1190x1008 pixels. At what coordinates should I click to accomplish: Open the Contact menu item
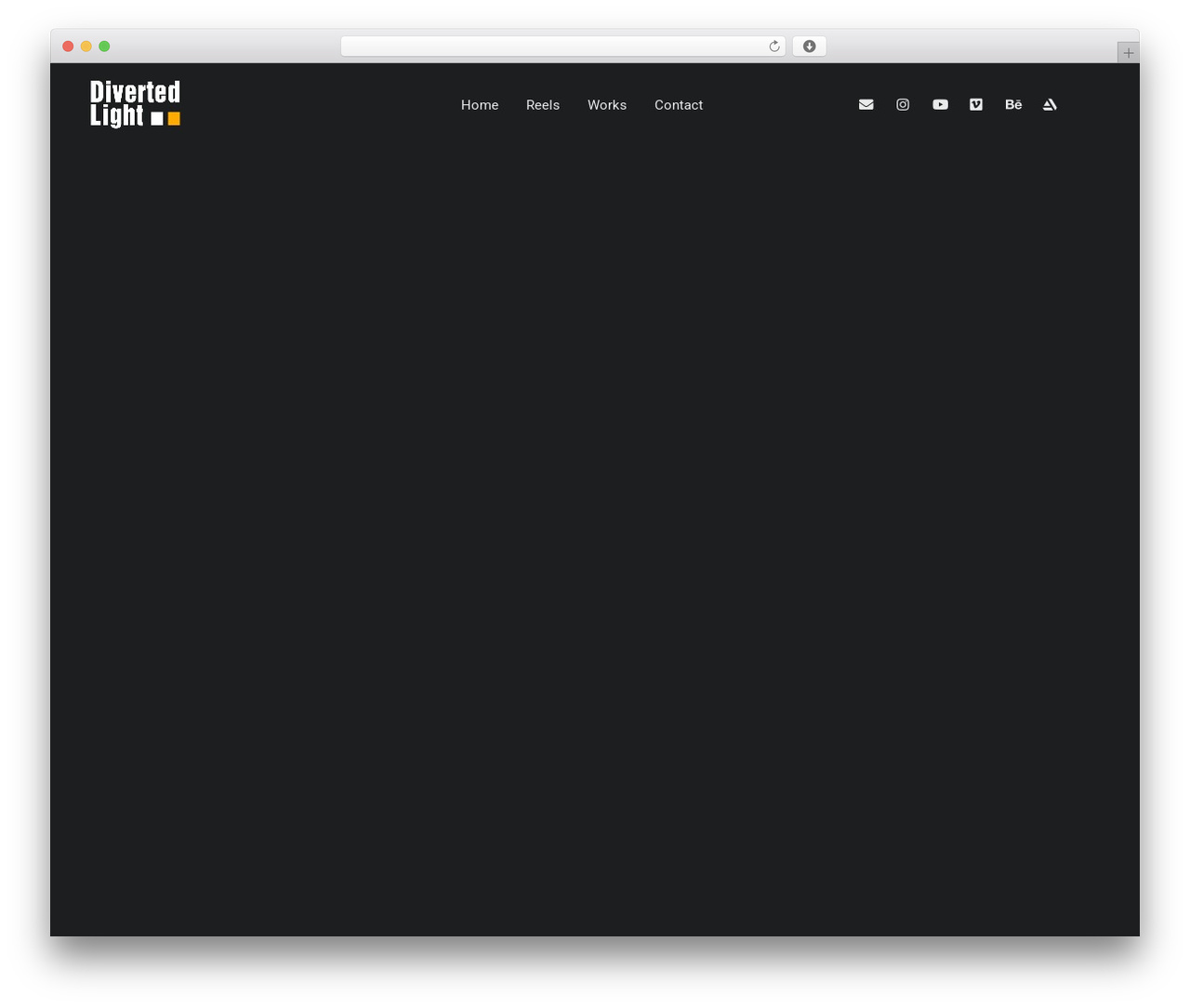tap(679, 105)
